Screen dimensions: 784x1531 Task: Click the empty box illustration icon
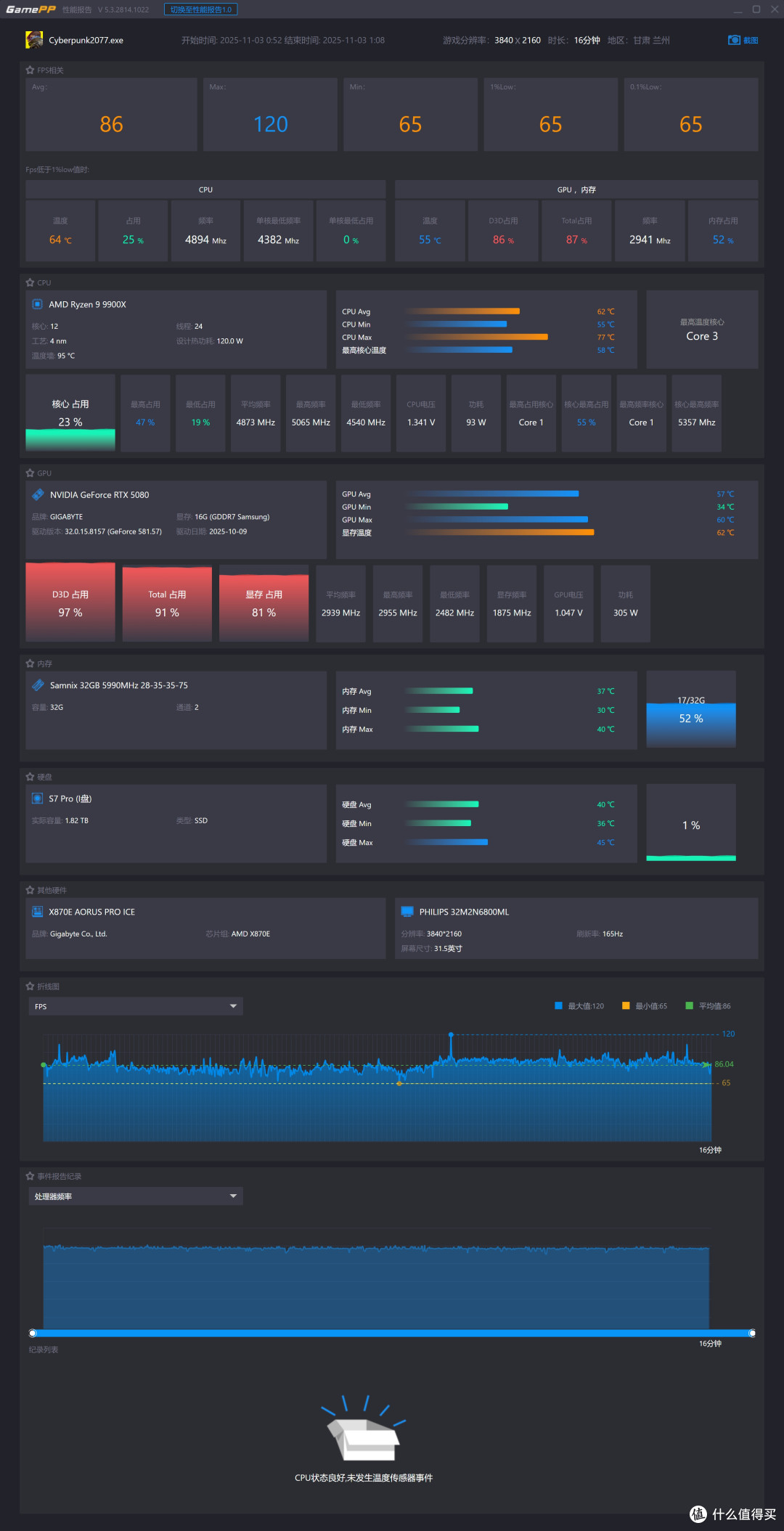364,1427
